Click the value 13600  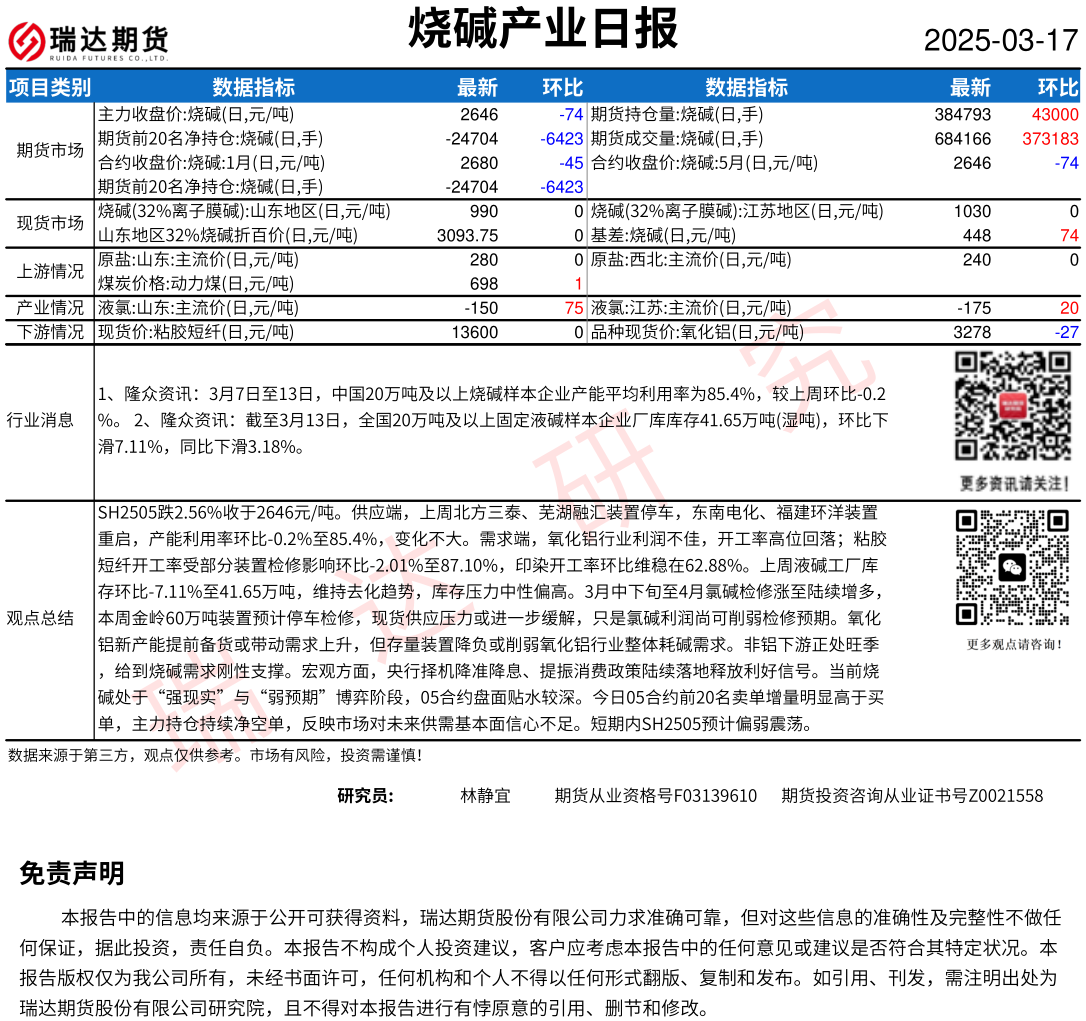(x=474, y=332)
